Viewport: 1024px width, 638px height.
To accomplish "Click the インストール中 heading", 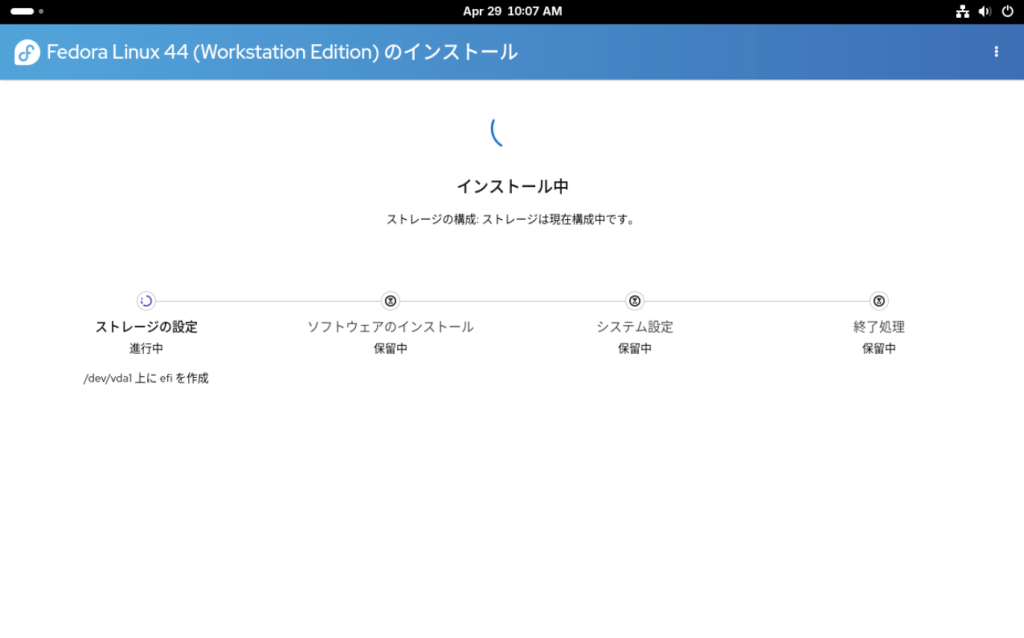I will pyautogui.click(x=512, y=186).
